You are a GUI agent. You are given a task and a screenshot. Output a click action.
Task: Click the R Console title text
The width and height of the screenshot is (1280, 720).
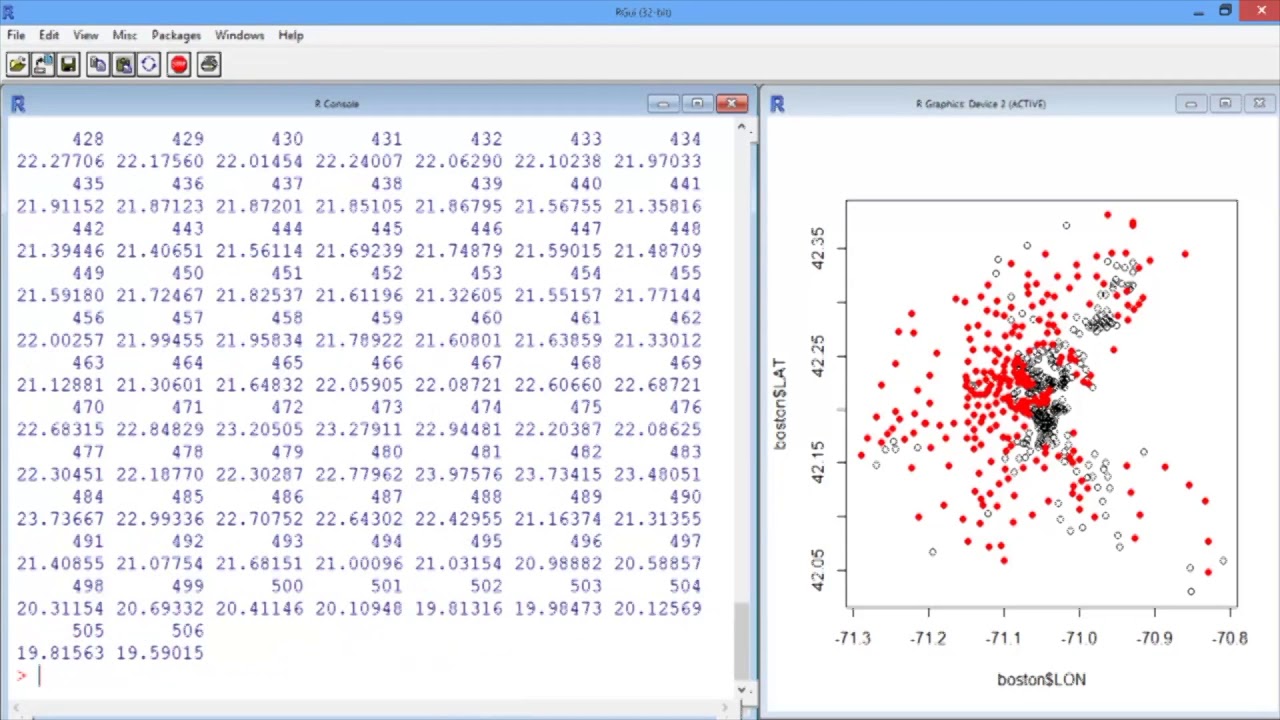tap(337, 104)
